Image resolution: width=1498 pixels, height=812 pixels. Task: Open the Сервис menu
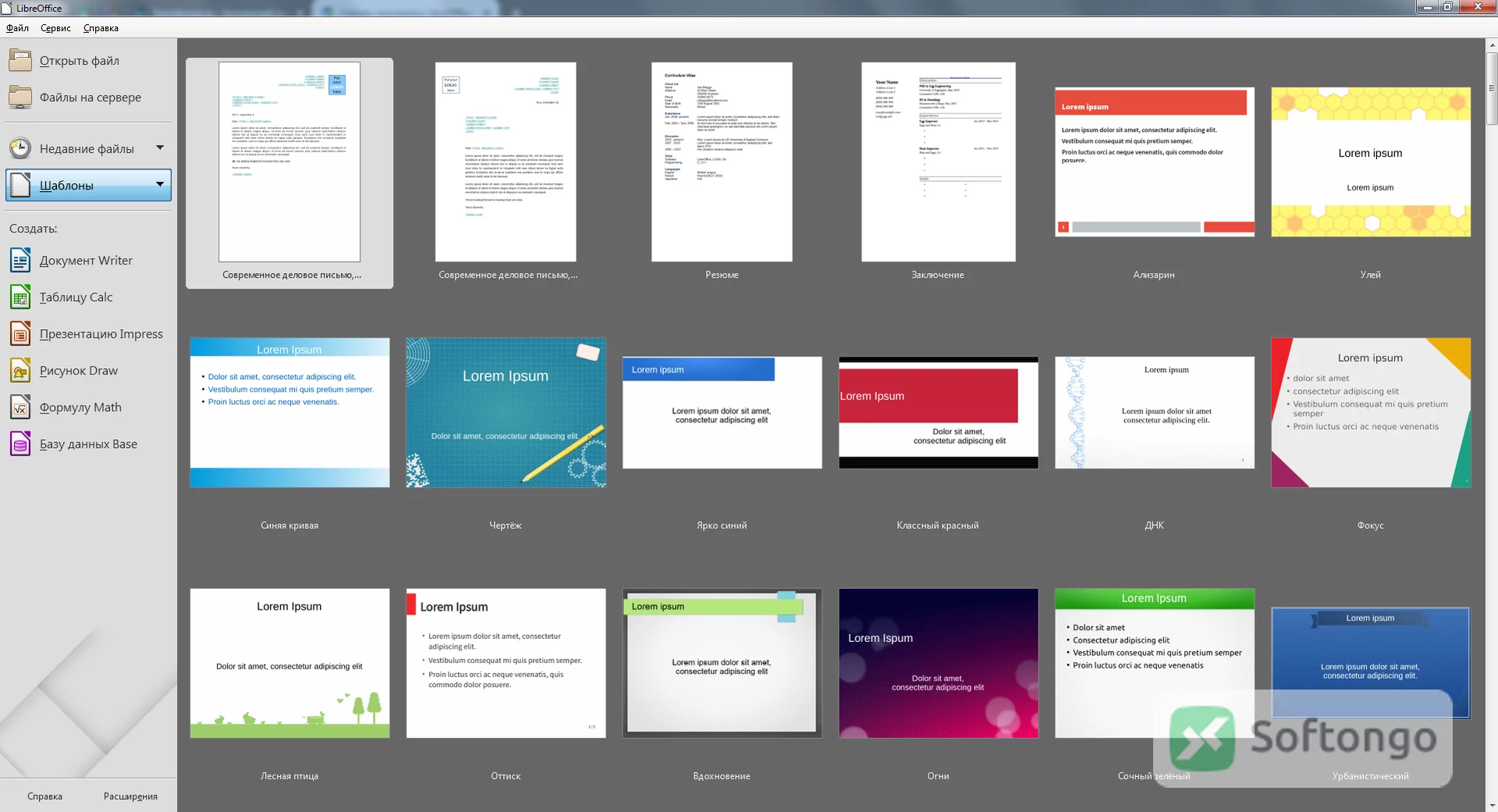click(x=55, y=28)
